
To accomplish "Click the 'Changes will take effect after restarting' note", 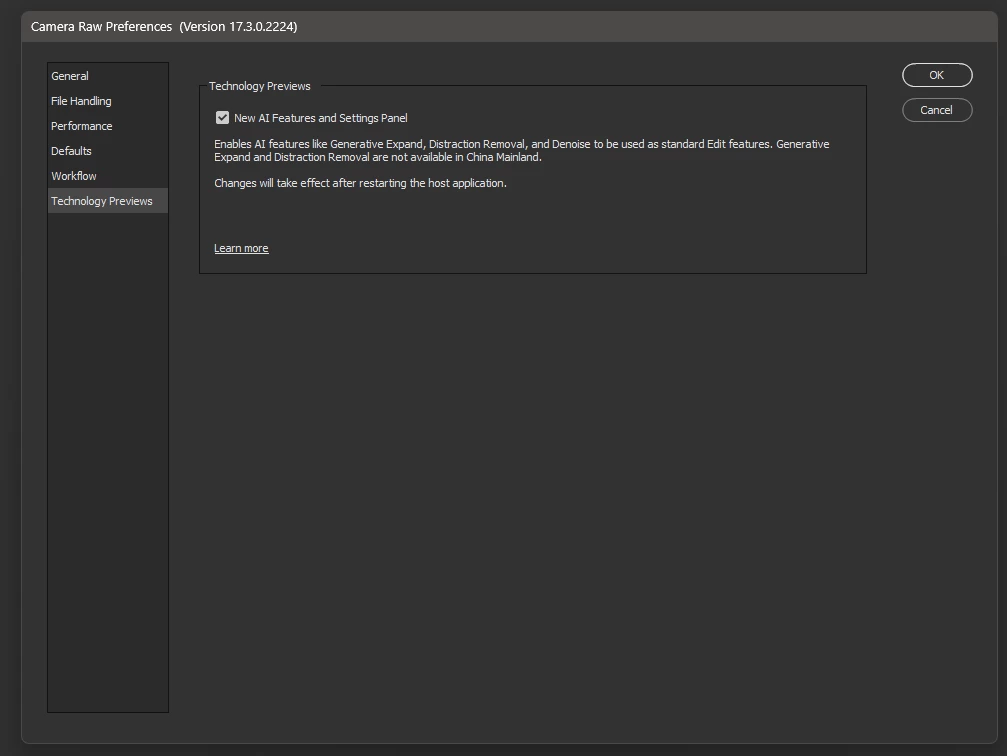I will pos(360,183).
